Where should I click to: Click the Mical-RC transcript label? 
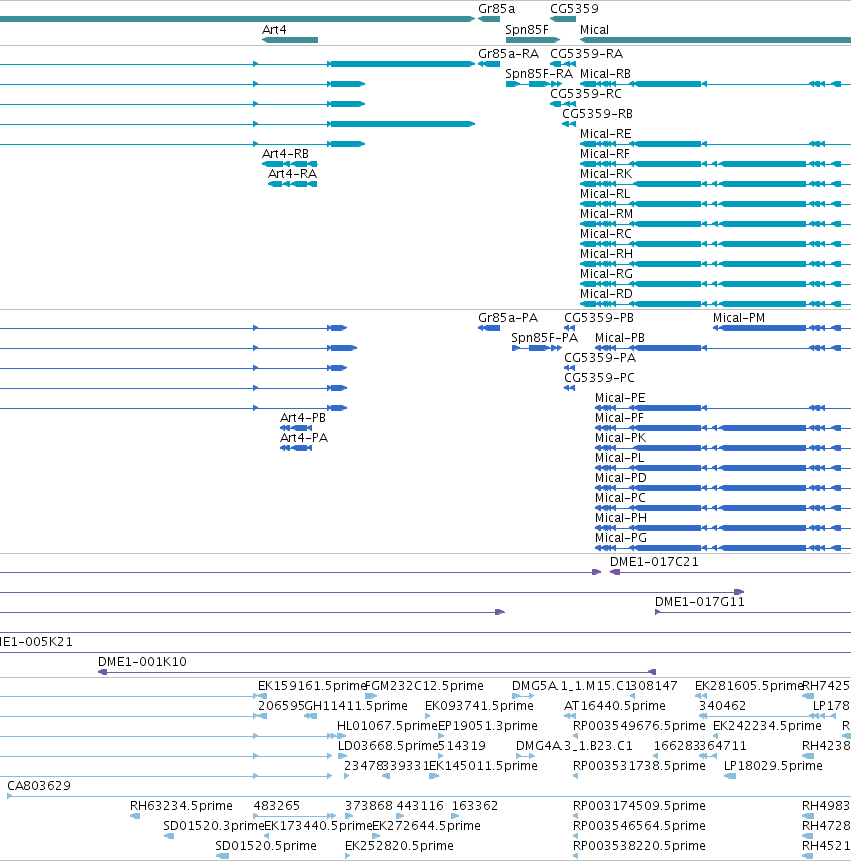coord(606,234)
